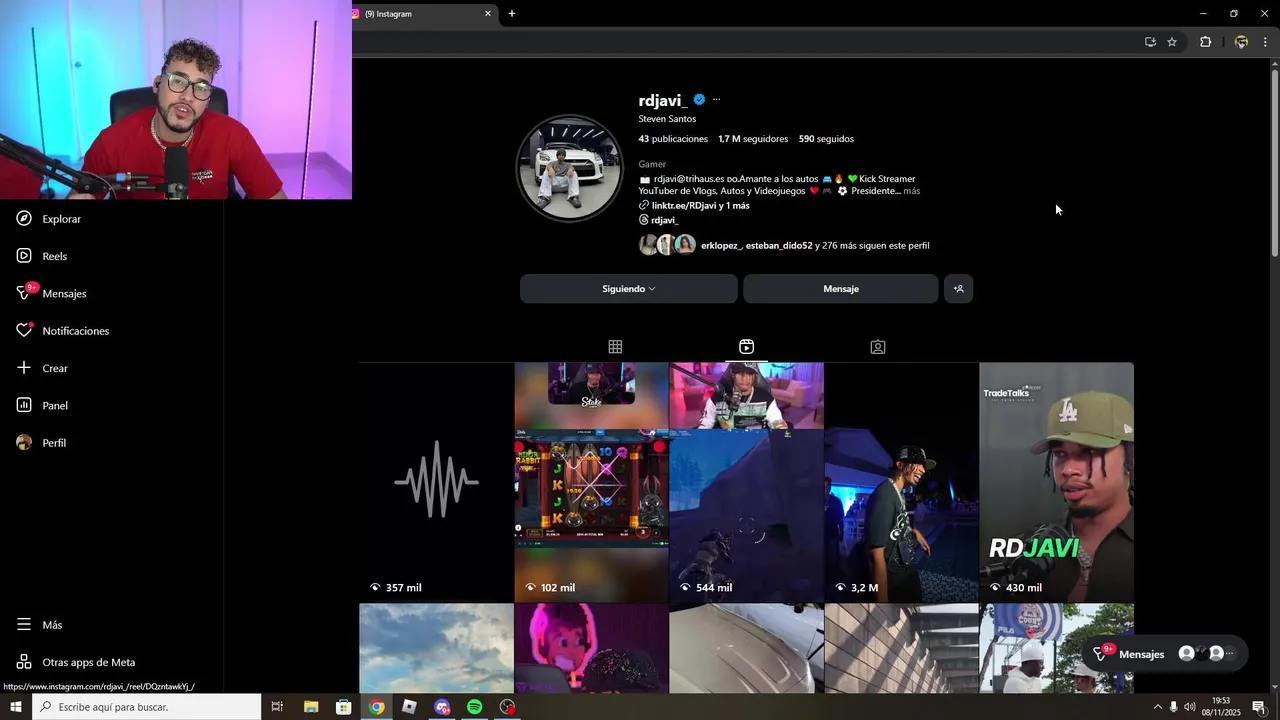Switch to the Reels profile tab
Viewport: 1280px width, 720px height.
click(x=746, y=347)
